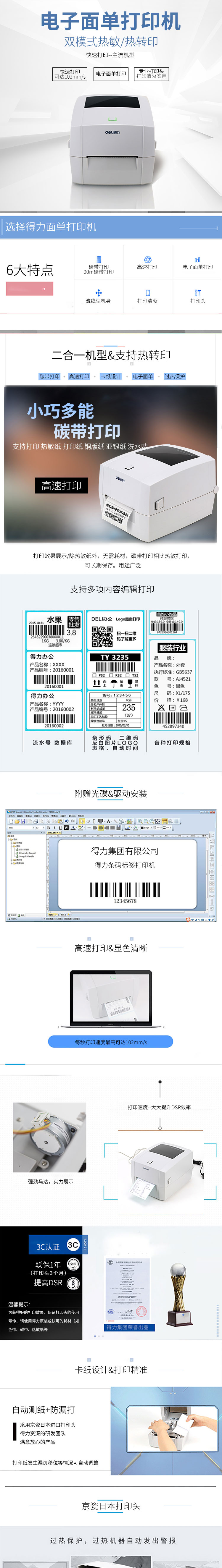This screenshot has width=222, height=1568.
Task: Select the 卡纸设计 blue tag
Action: (110, 376)
